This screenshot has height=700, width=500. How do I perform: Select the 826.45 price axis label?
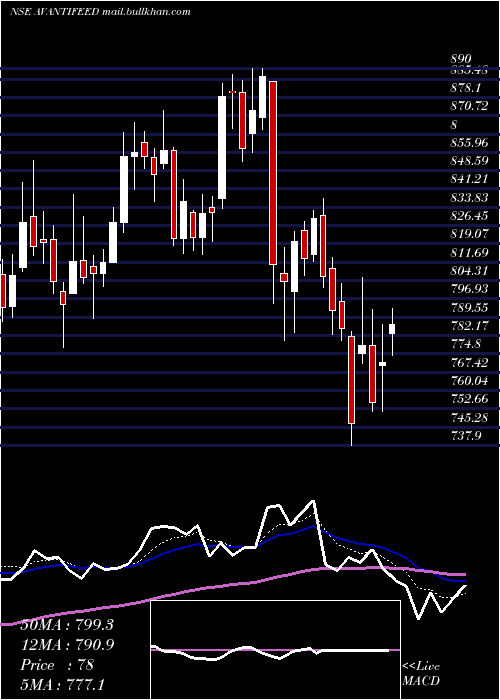[x=469, y=216]
